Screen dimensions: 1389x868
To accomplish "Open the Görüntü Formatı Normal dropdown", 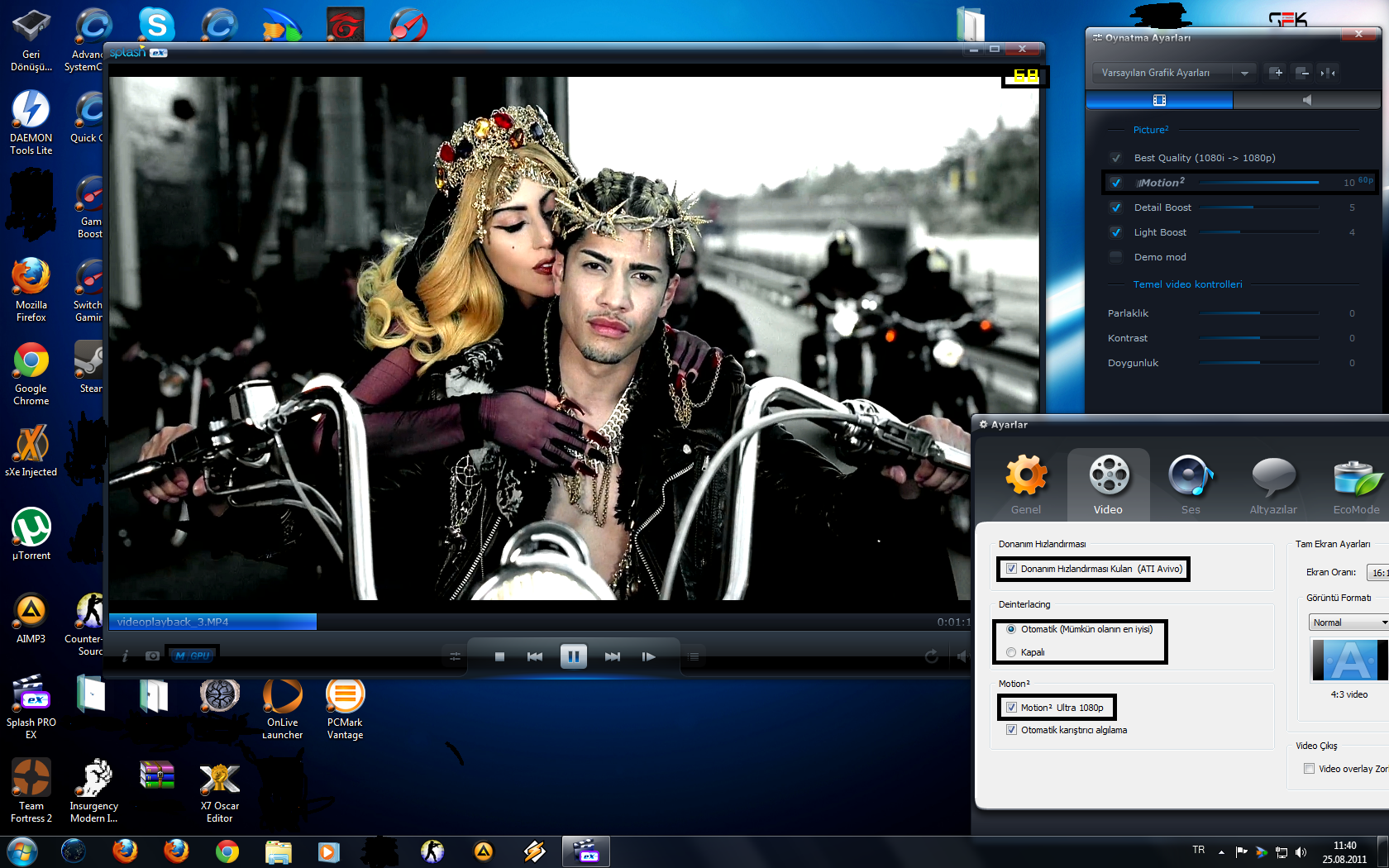I will pos(1349,622).
